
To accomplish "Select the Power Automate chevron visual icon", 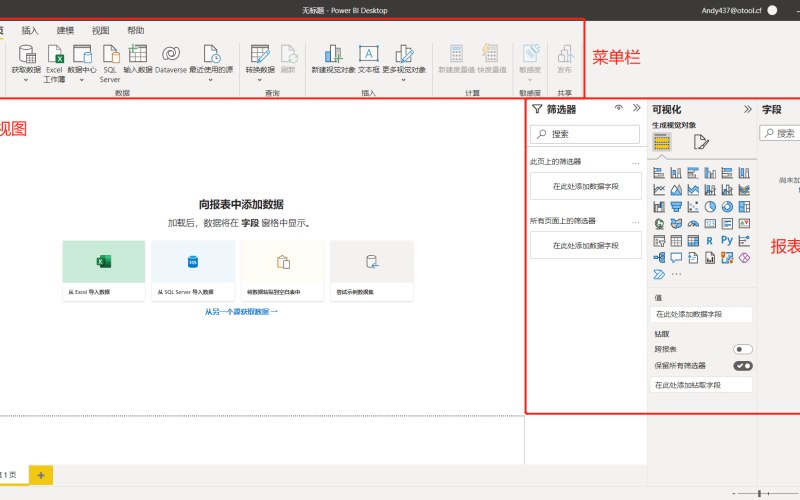I will click(659, 274).
